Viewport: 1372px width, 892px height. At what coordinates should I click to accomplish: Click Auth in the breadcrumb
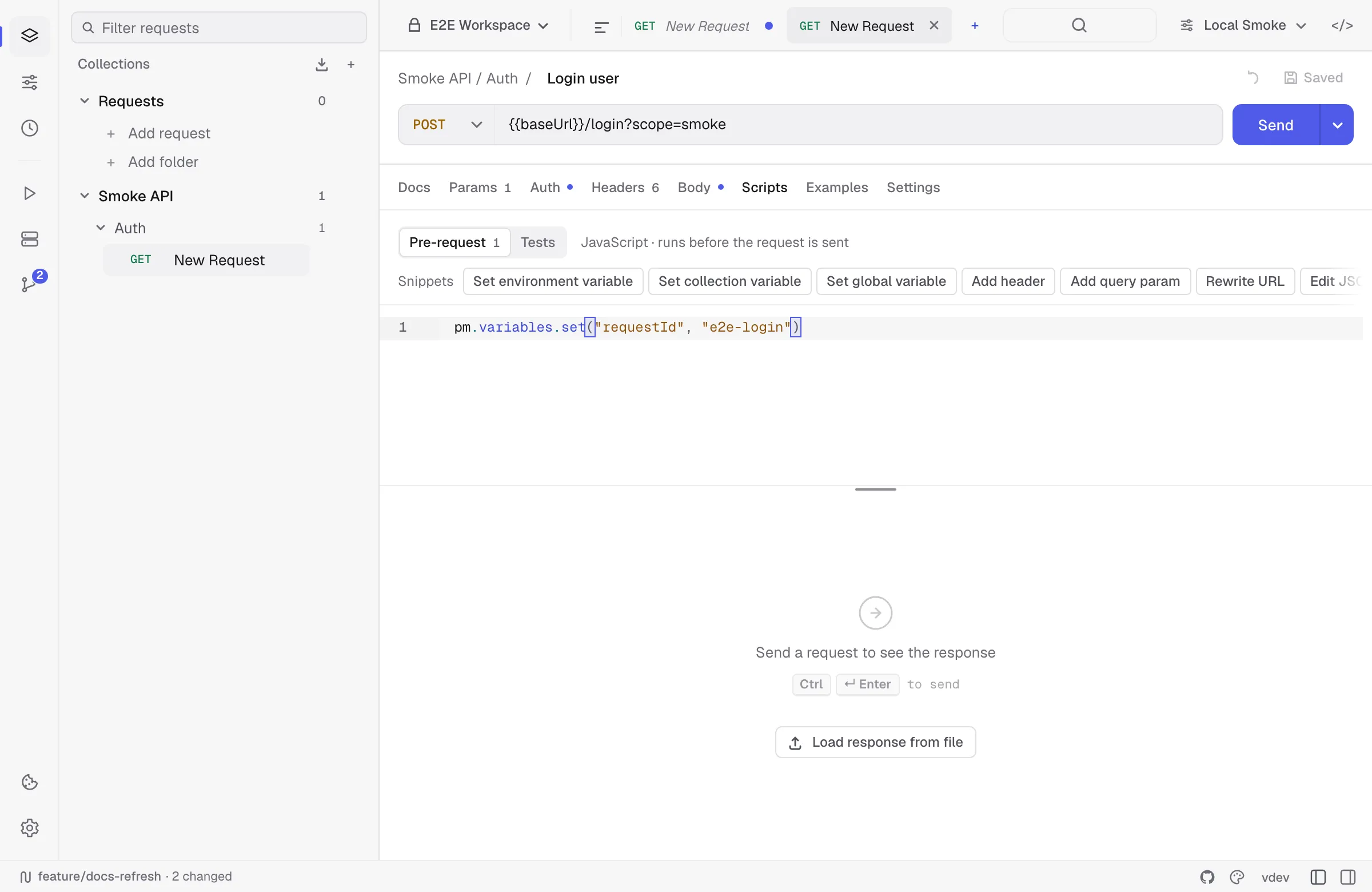501,78
